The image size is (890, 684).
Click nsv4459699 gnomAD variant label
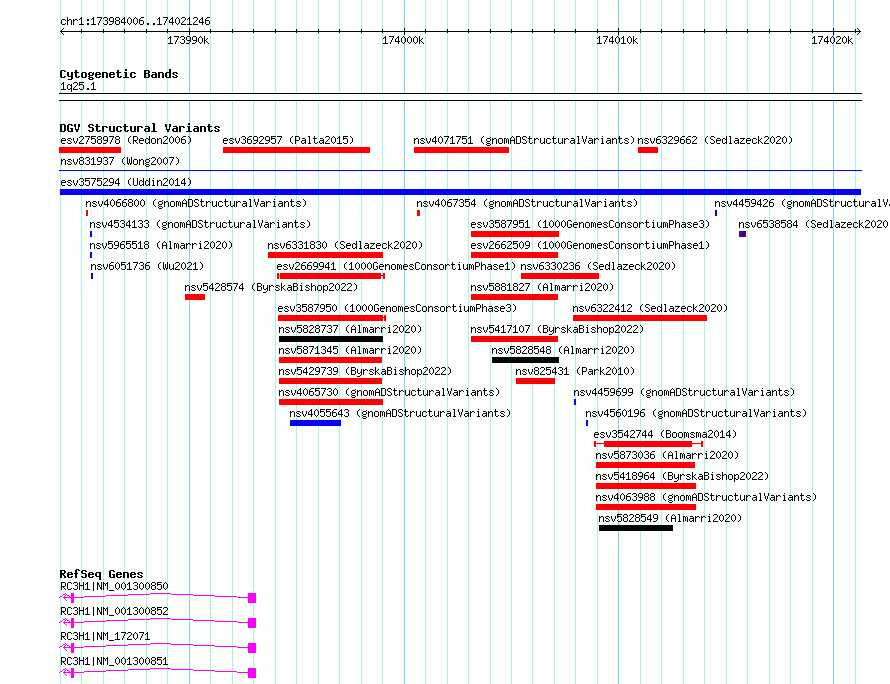pos(684,392)
